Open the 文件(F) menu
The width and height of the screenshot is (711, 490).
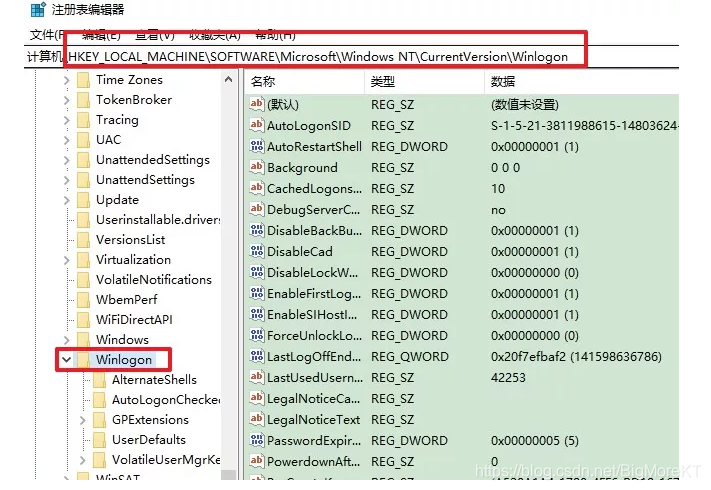(x=45, y=35)
